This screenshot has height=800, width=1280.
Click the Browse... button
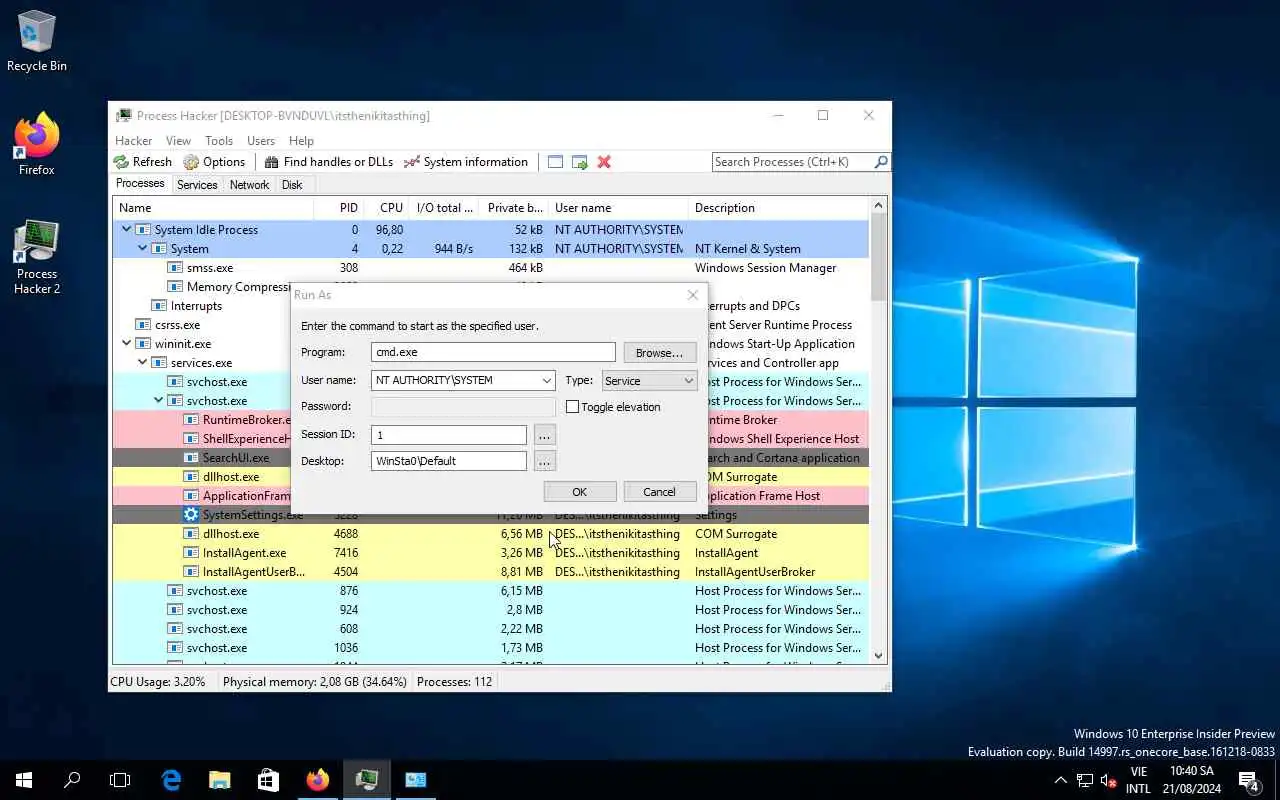660,352
